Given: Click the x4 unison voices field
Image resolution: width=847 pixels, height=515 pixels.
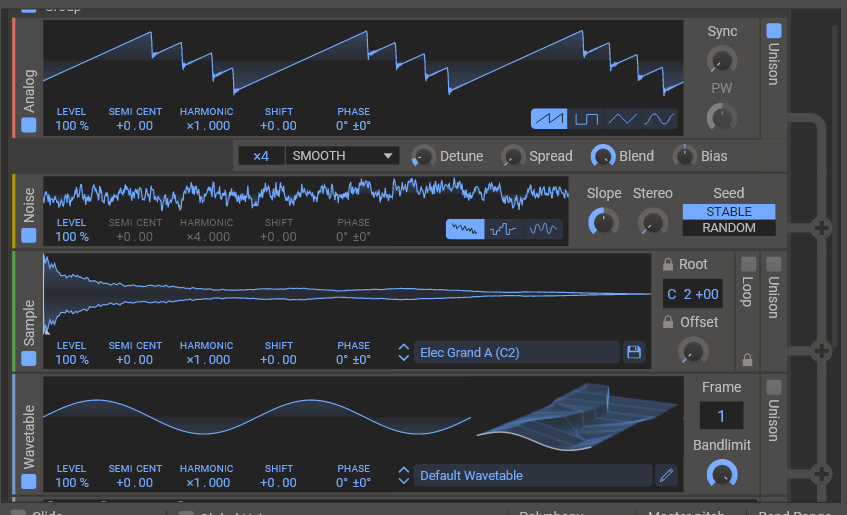Looking at the screenshot, I should (x=261, y=156).
